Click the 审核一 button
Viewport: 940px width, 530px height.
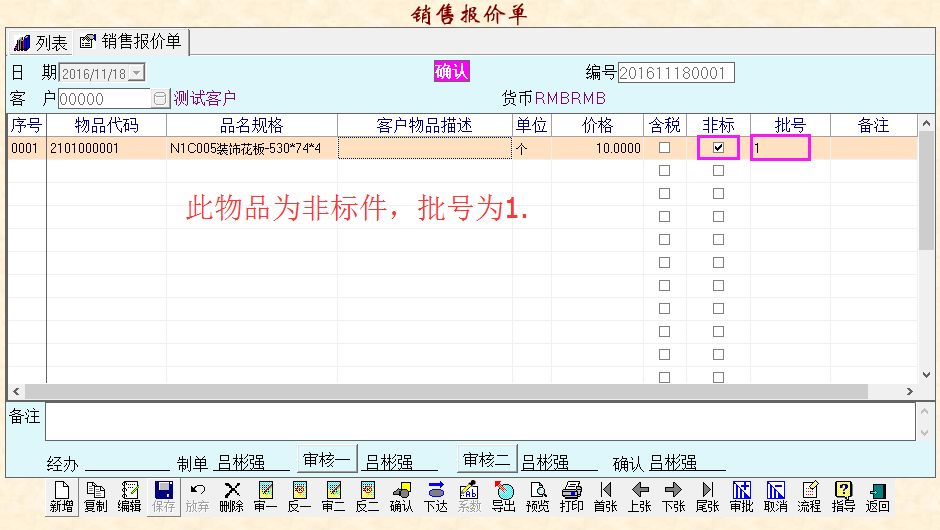[x=327, y=459]
